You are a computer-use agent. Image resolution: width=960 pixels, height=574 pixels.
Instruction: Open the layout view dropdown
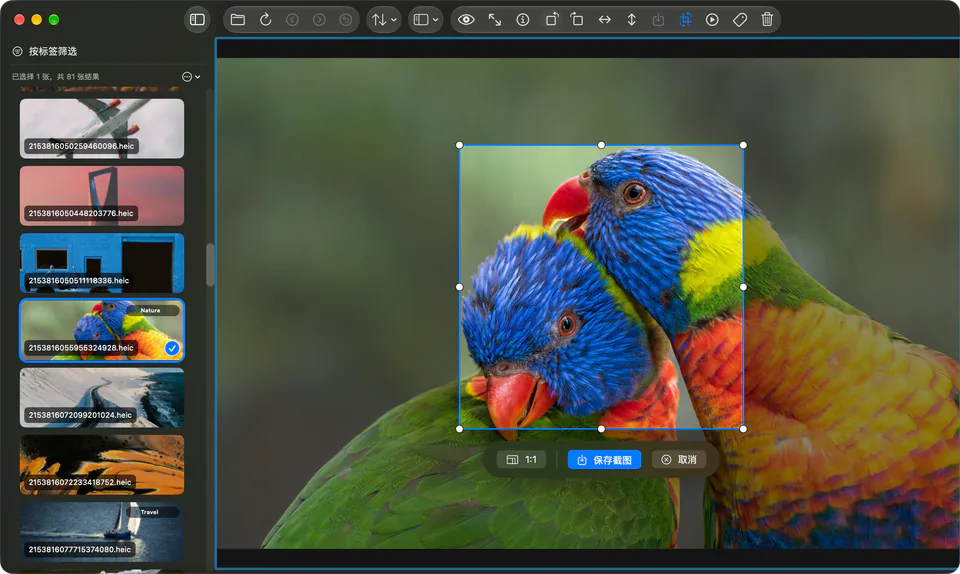click(x=426, y=20)
